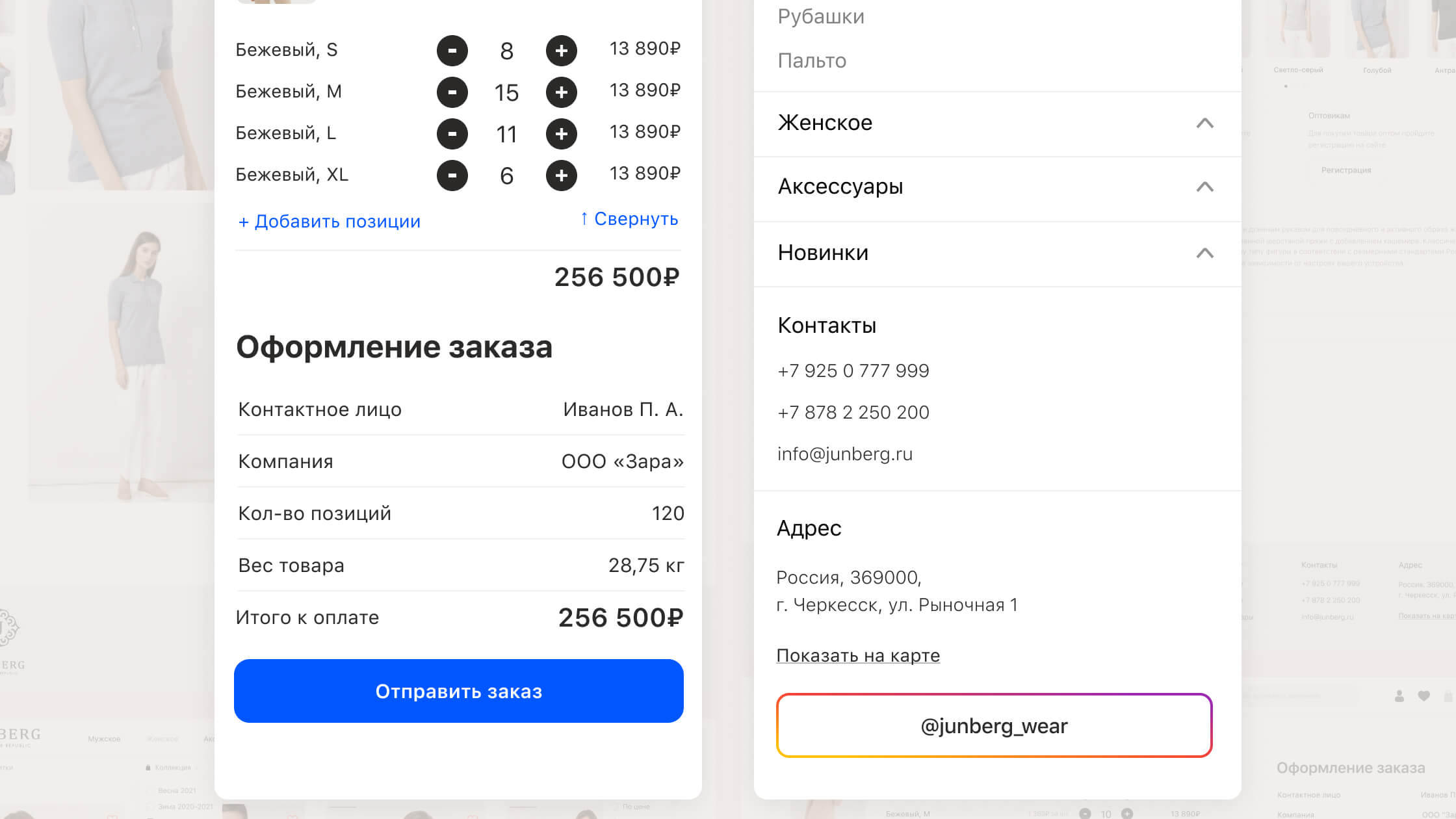The height and width of the screenshot is (819, 1456).
Task: Open the @junberg_wear Instagram button
Action: 994,725
